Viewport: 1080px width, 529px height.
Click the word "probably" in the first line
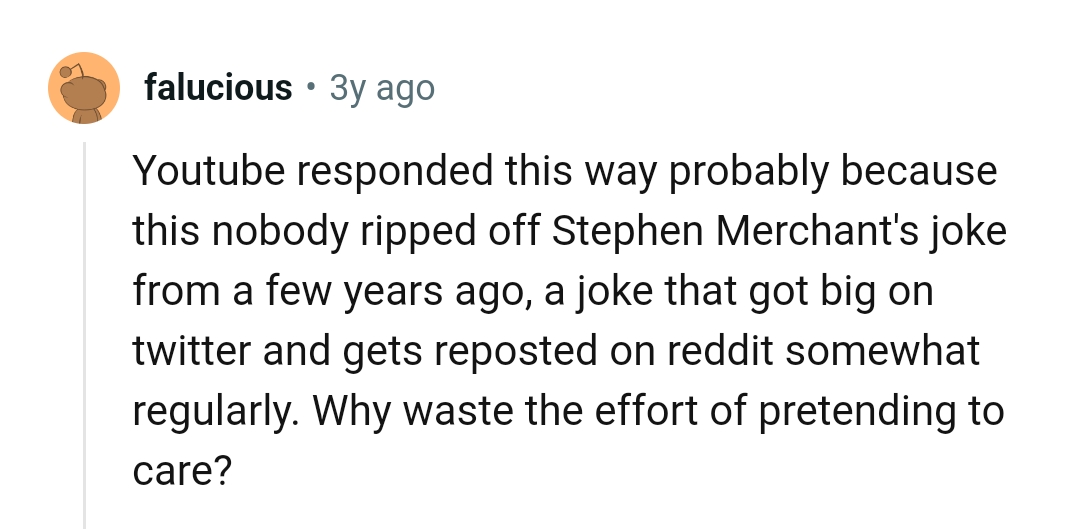748,171
